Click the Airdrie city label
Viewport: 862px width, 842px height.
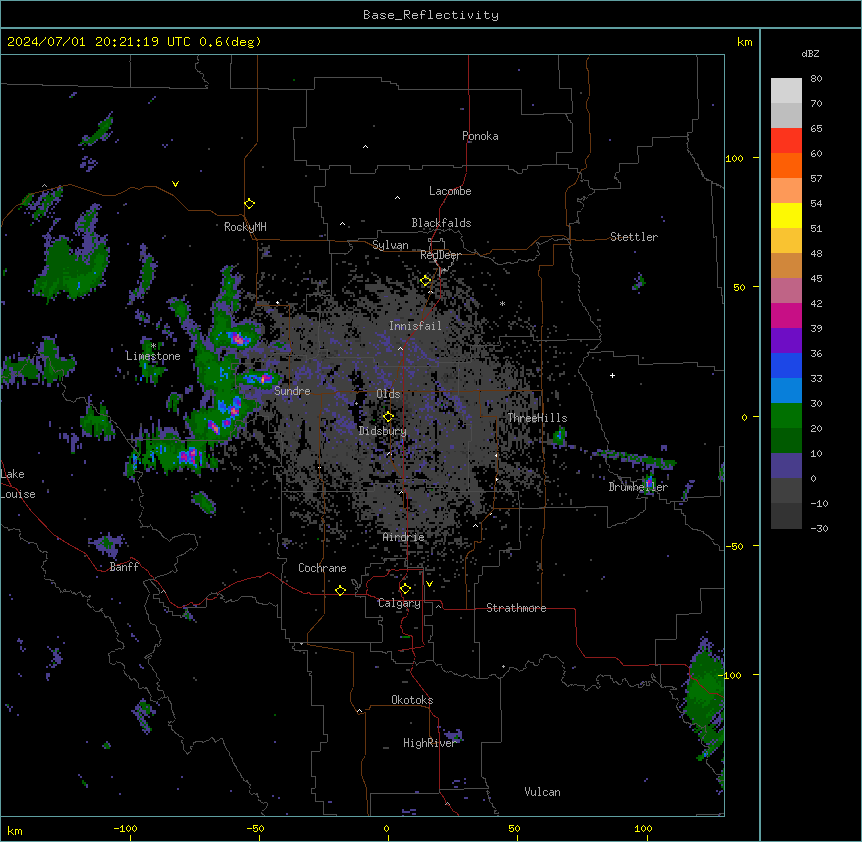[404, 537]
